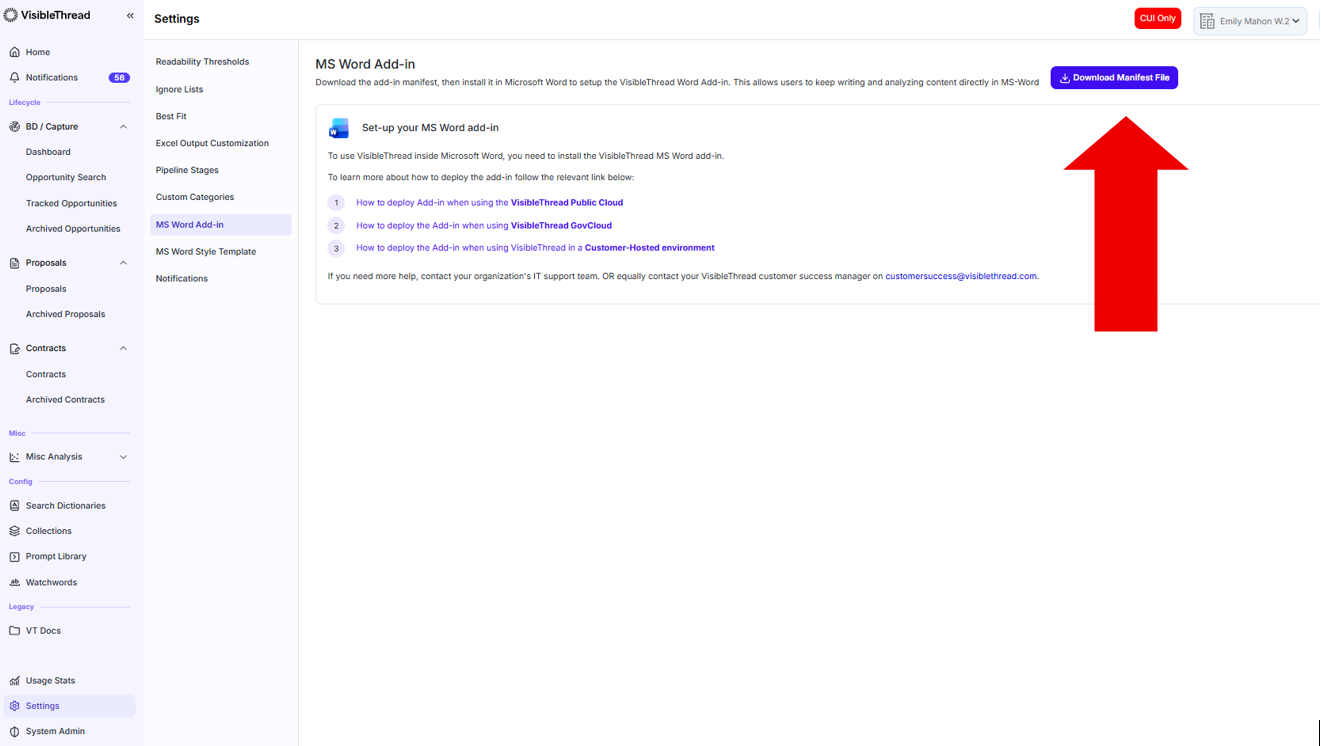Open Pipeline Stages settings
The width and height of the screenshot is (1321, 746).
pyautogui.click(x=187, y=170)
